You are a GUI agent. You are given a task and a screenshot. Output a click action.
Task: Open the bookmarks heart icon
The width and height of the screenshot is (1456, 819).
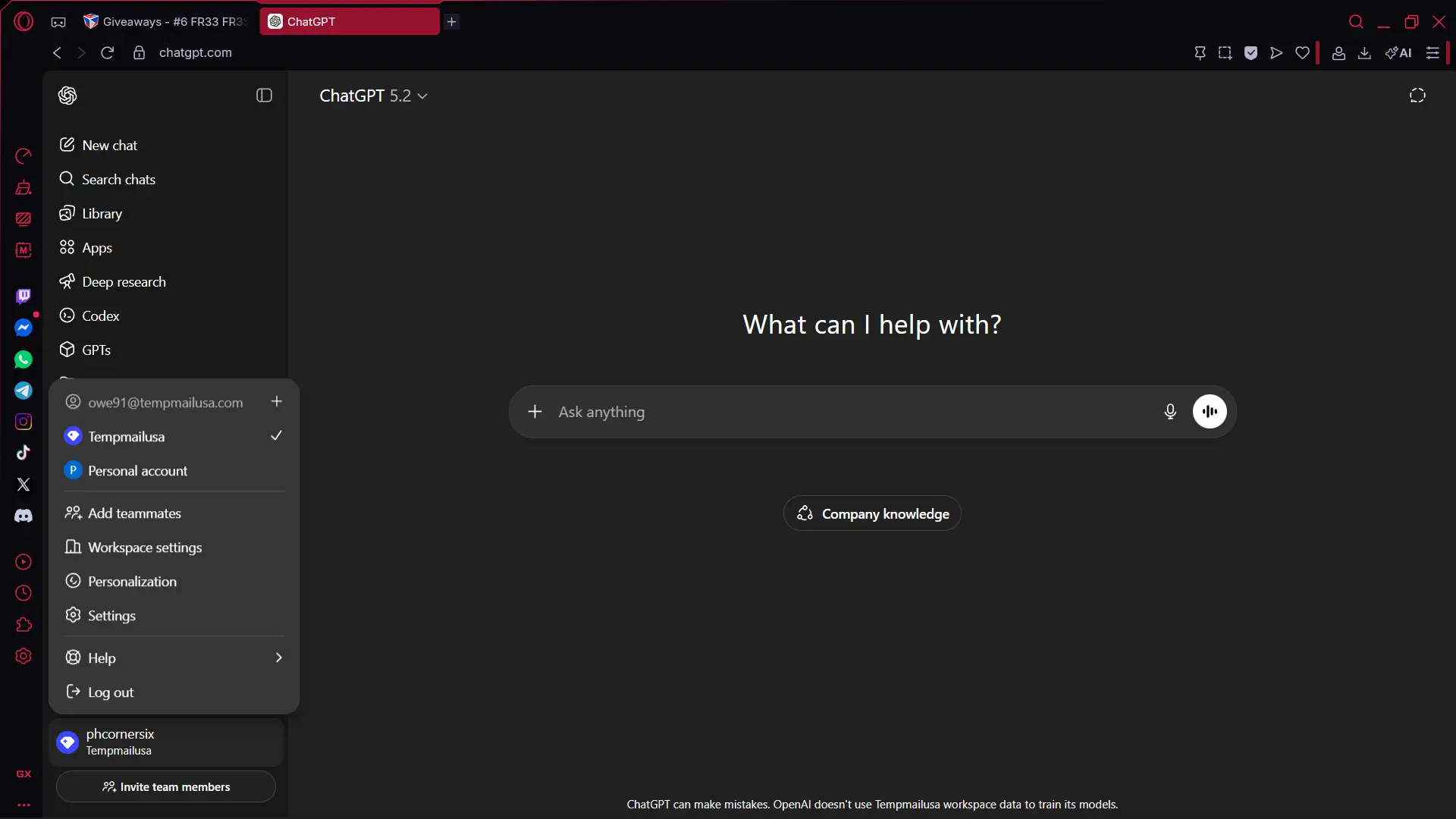1302,52
